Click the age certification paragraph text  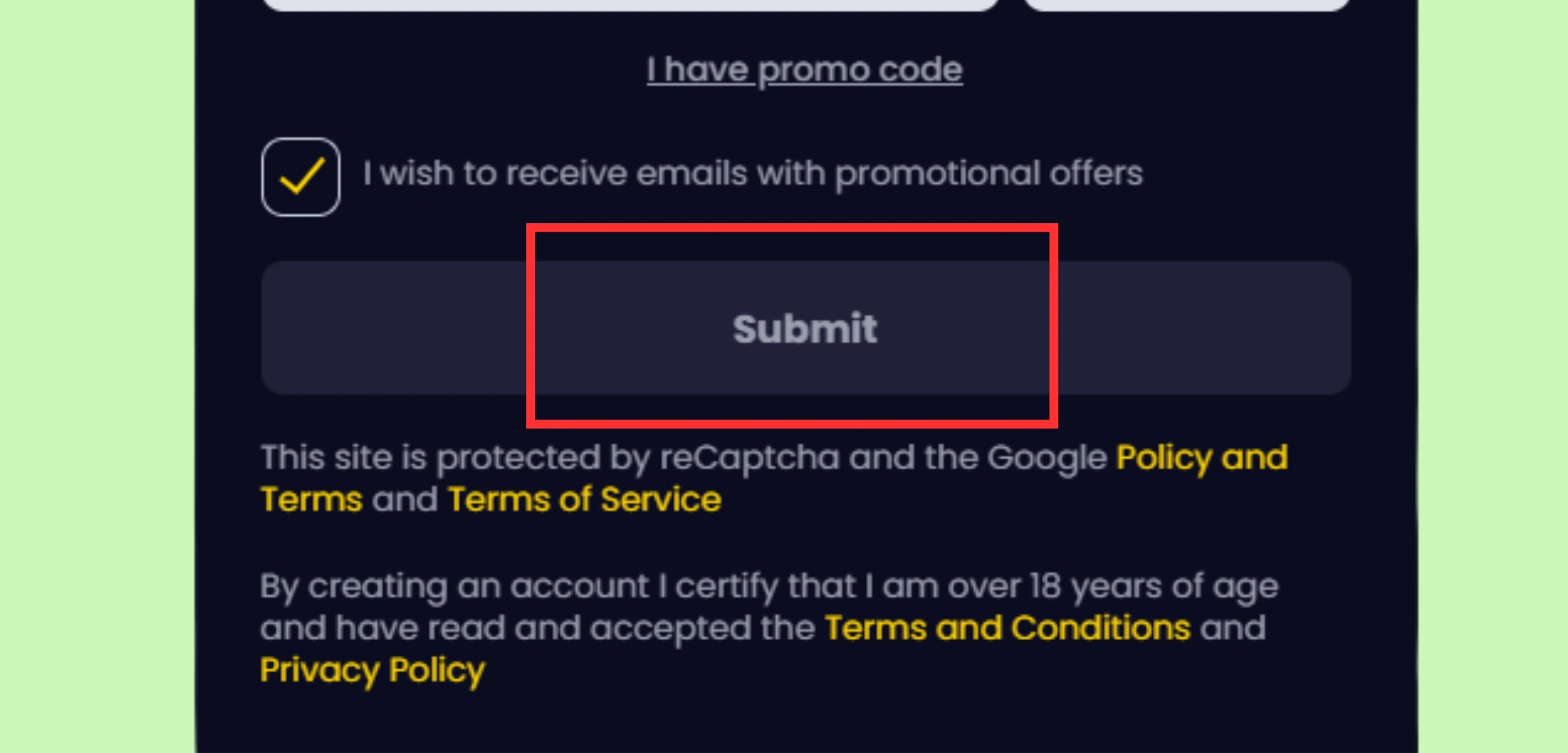[768, 587]
